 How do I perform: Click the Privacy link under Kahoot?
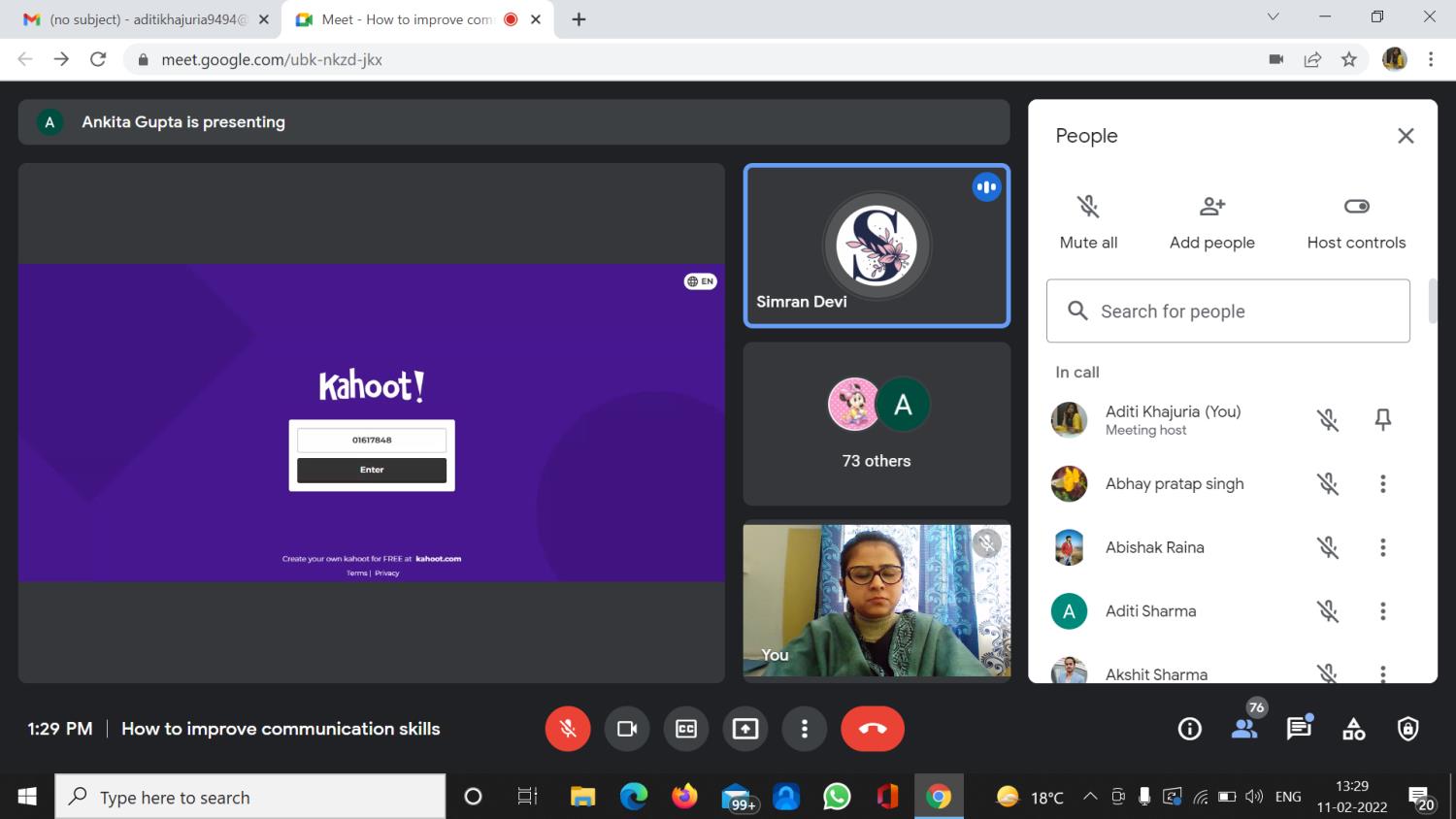387,573
